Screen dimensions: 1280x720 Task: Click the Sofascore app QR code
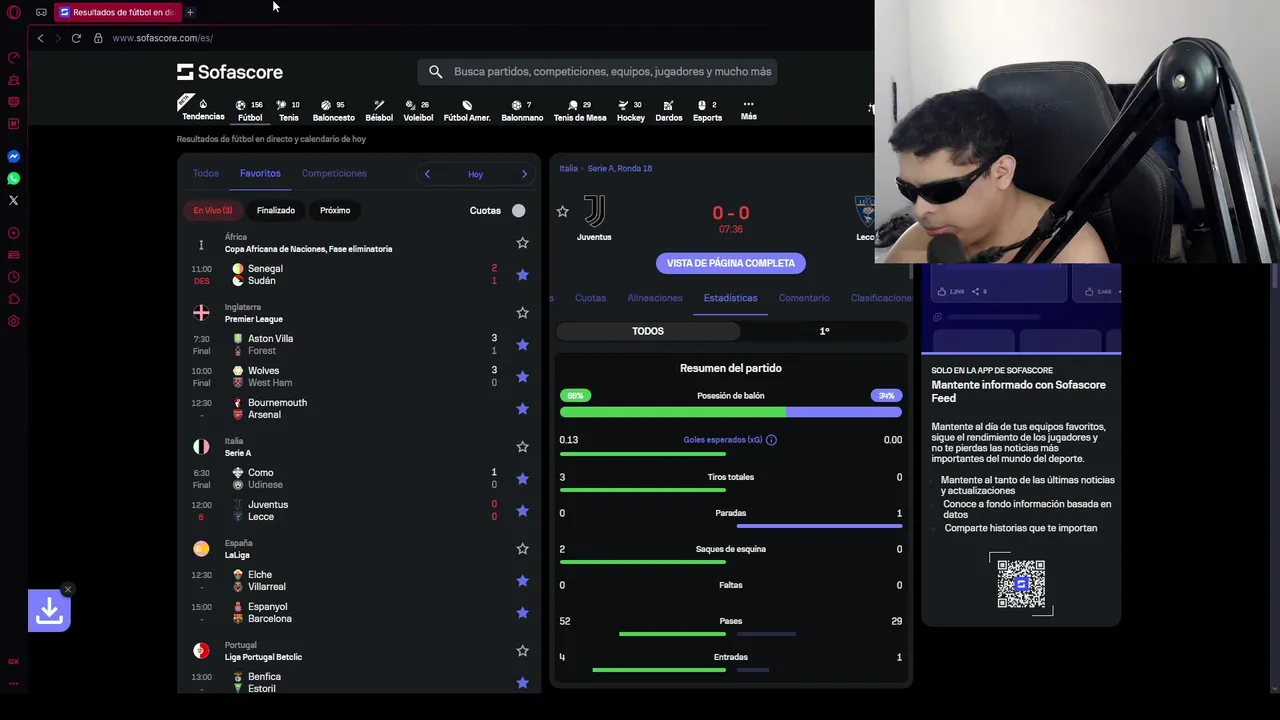1021,584
